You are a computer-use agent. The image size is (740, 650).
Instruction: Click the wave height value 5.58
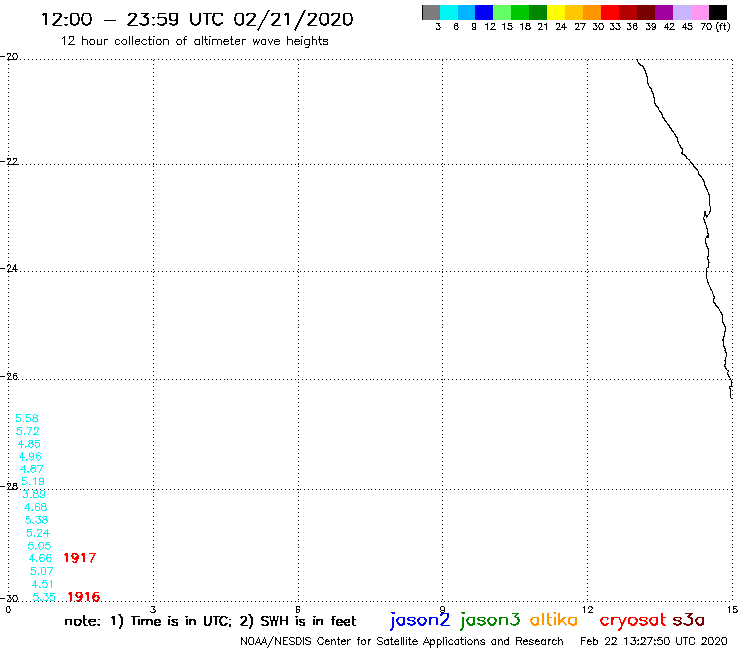(27, 418)
